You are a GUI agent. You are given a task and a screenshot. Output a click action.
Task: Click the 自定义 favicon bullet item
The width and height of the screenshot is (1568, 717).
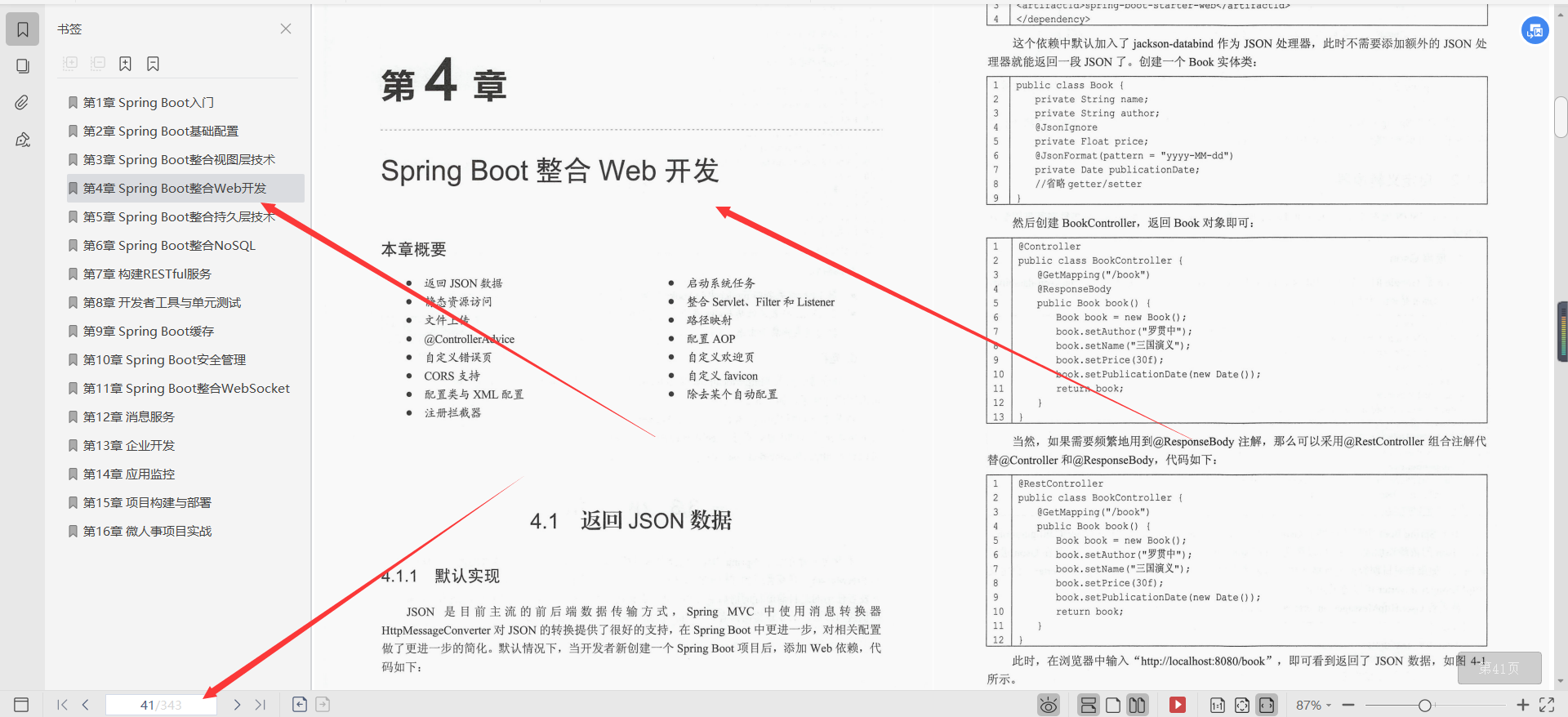[722, 376]
